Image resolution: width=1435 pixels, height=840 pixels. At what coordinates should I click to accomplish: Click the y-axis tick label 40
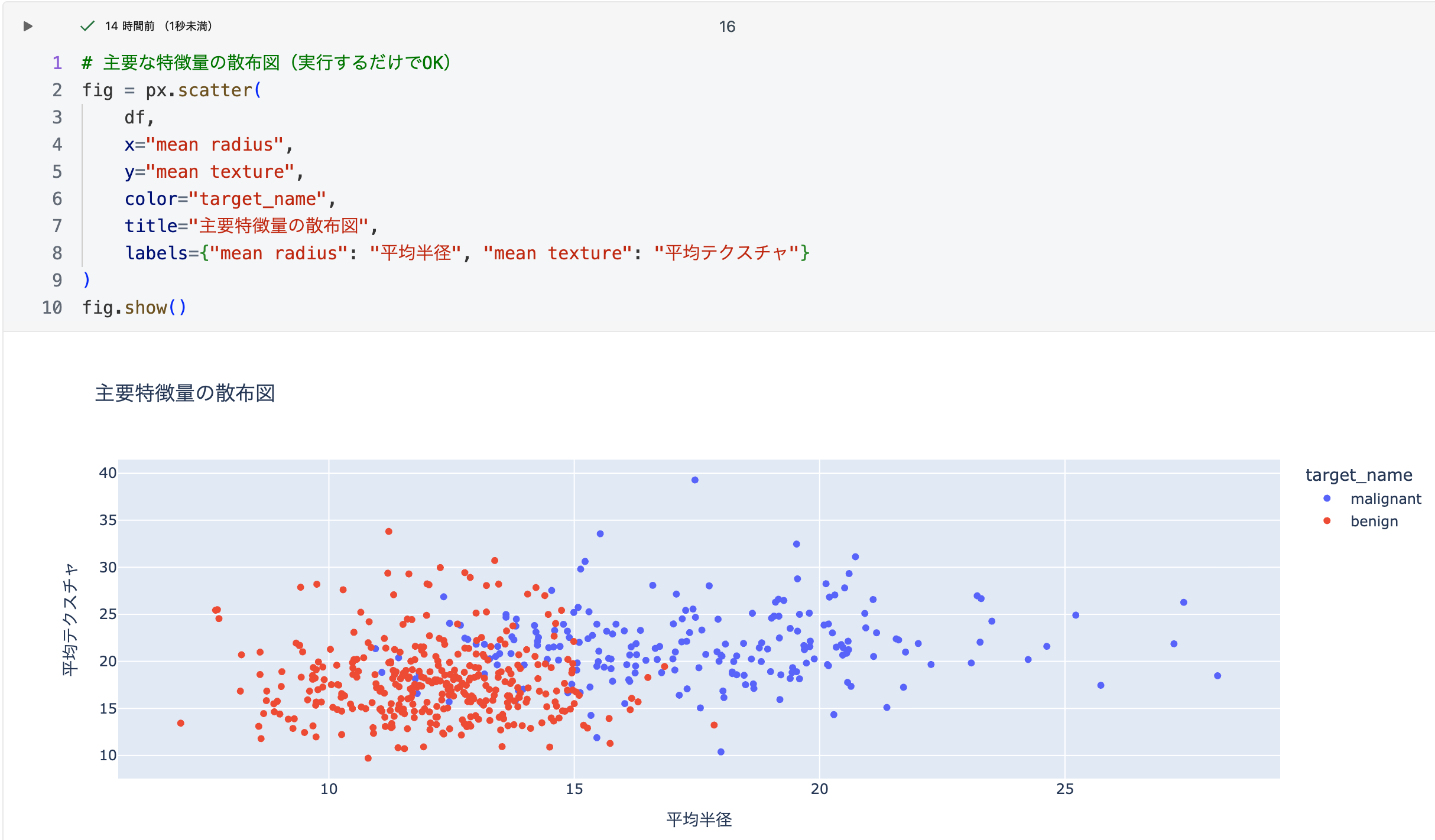click(x=108, y=473)
